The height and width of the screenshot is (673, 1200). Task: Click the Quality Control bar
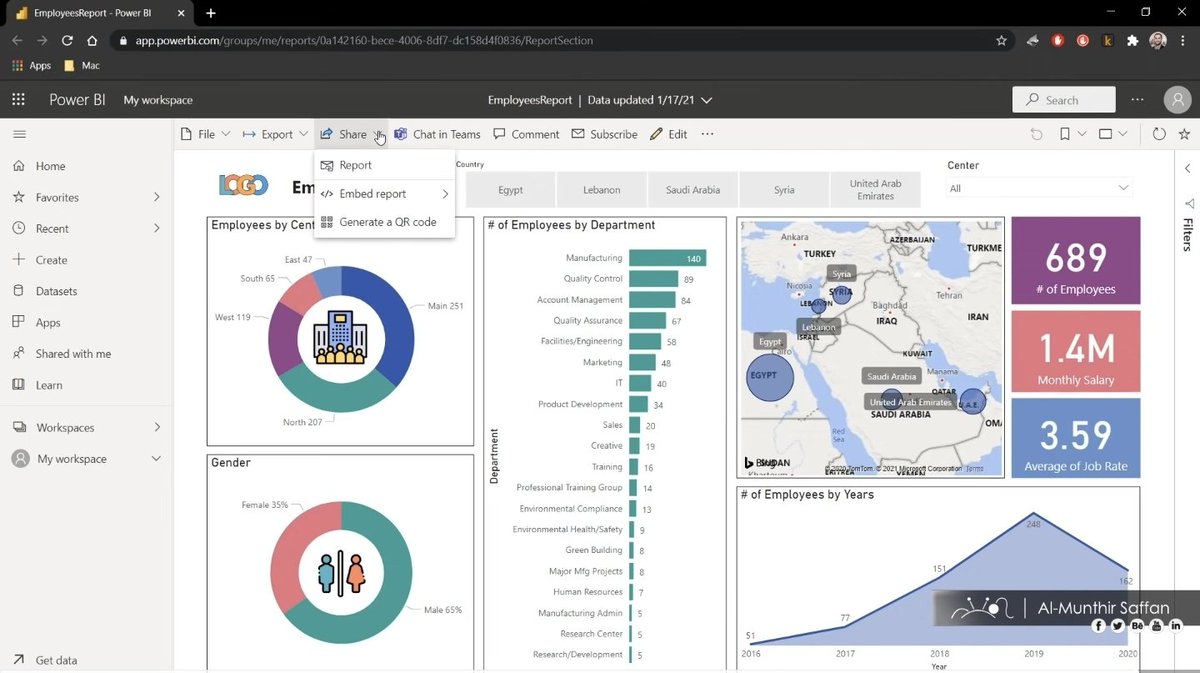tap(653, 279)
